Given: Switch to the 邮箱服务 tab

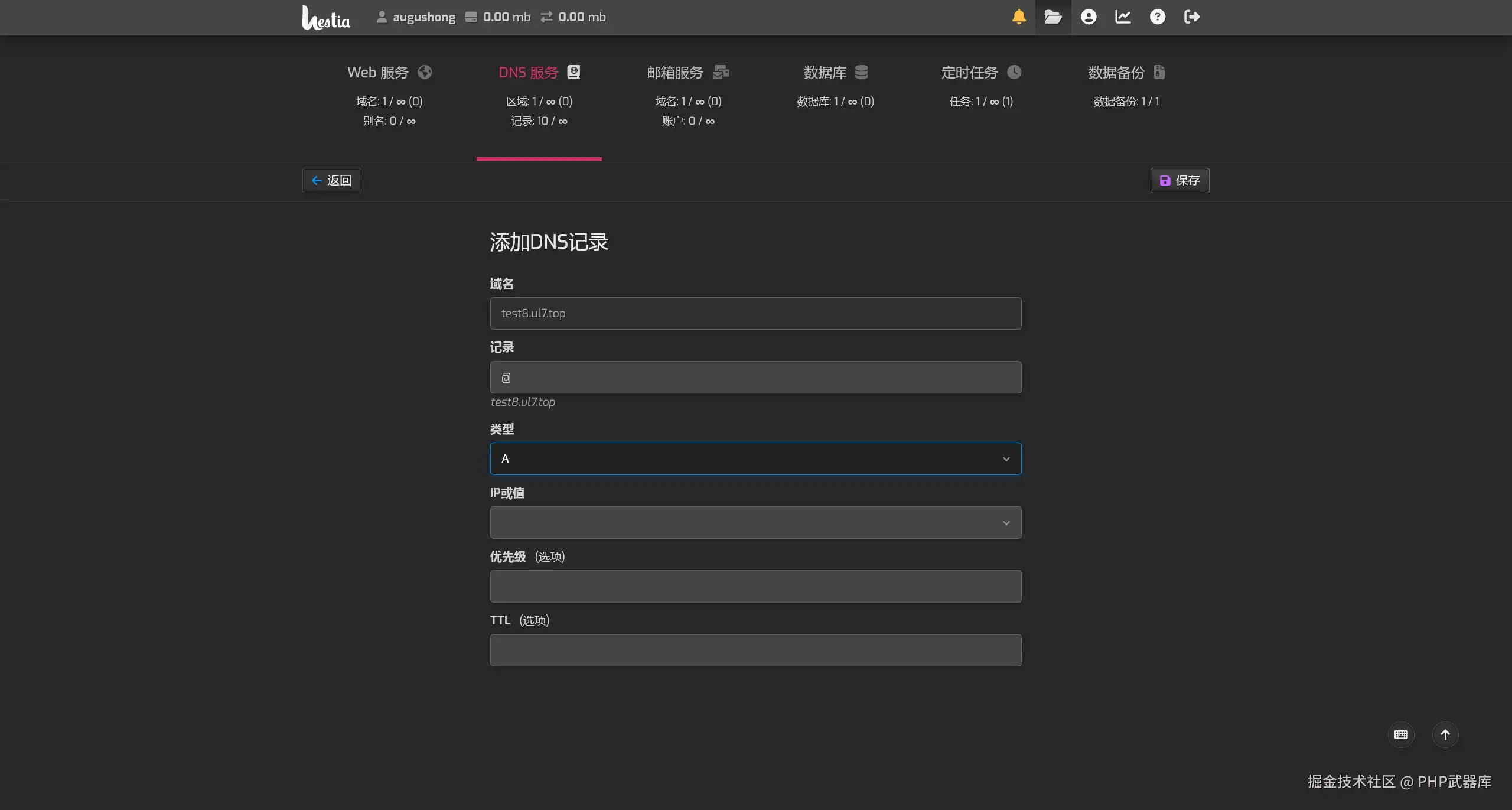Looking at the screenshot, I should click(x=687, y=73).
